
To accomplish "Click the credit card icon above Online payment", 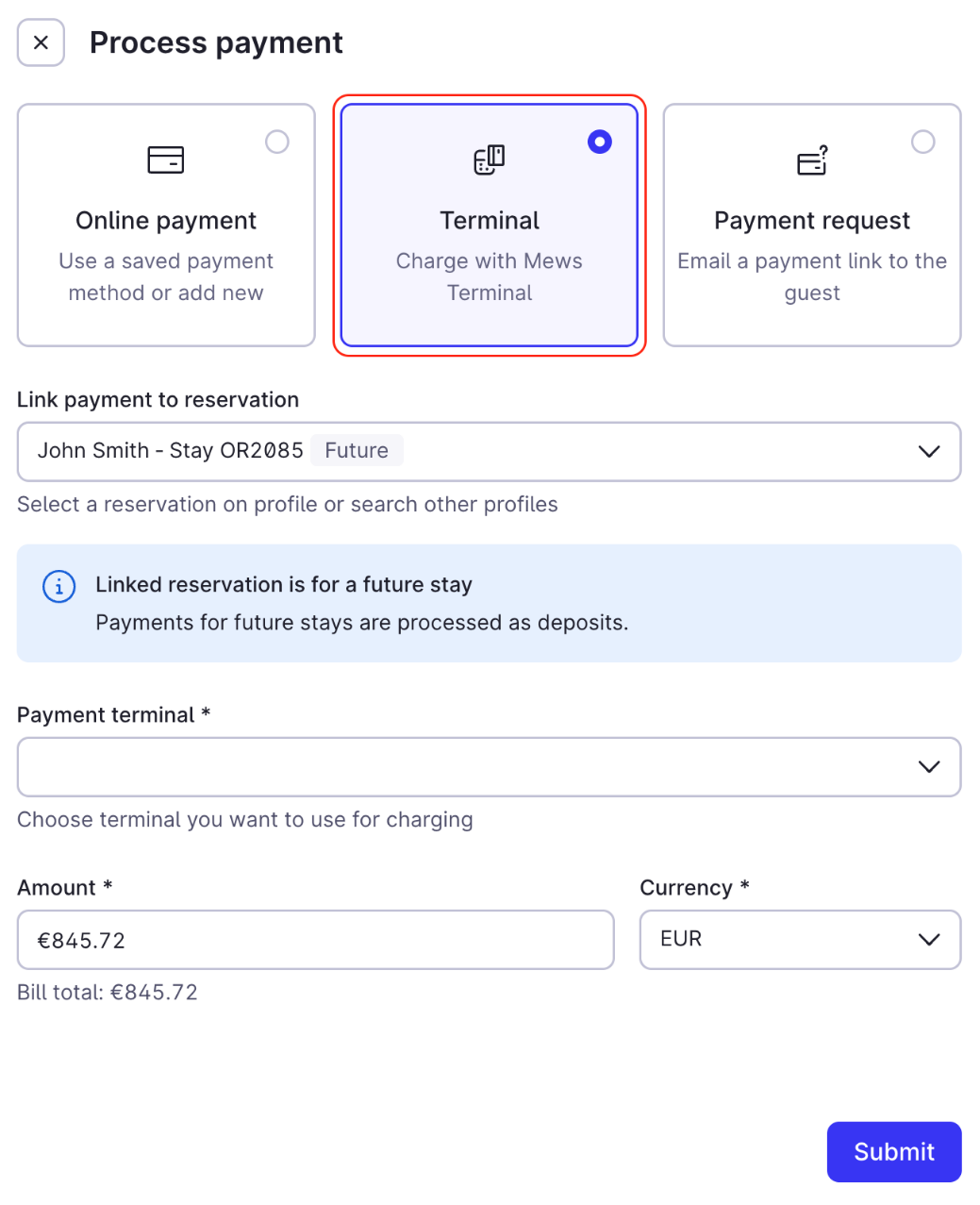I will click(165, 159).
